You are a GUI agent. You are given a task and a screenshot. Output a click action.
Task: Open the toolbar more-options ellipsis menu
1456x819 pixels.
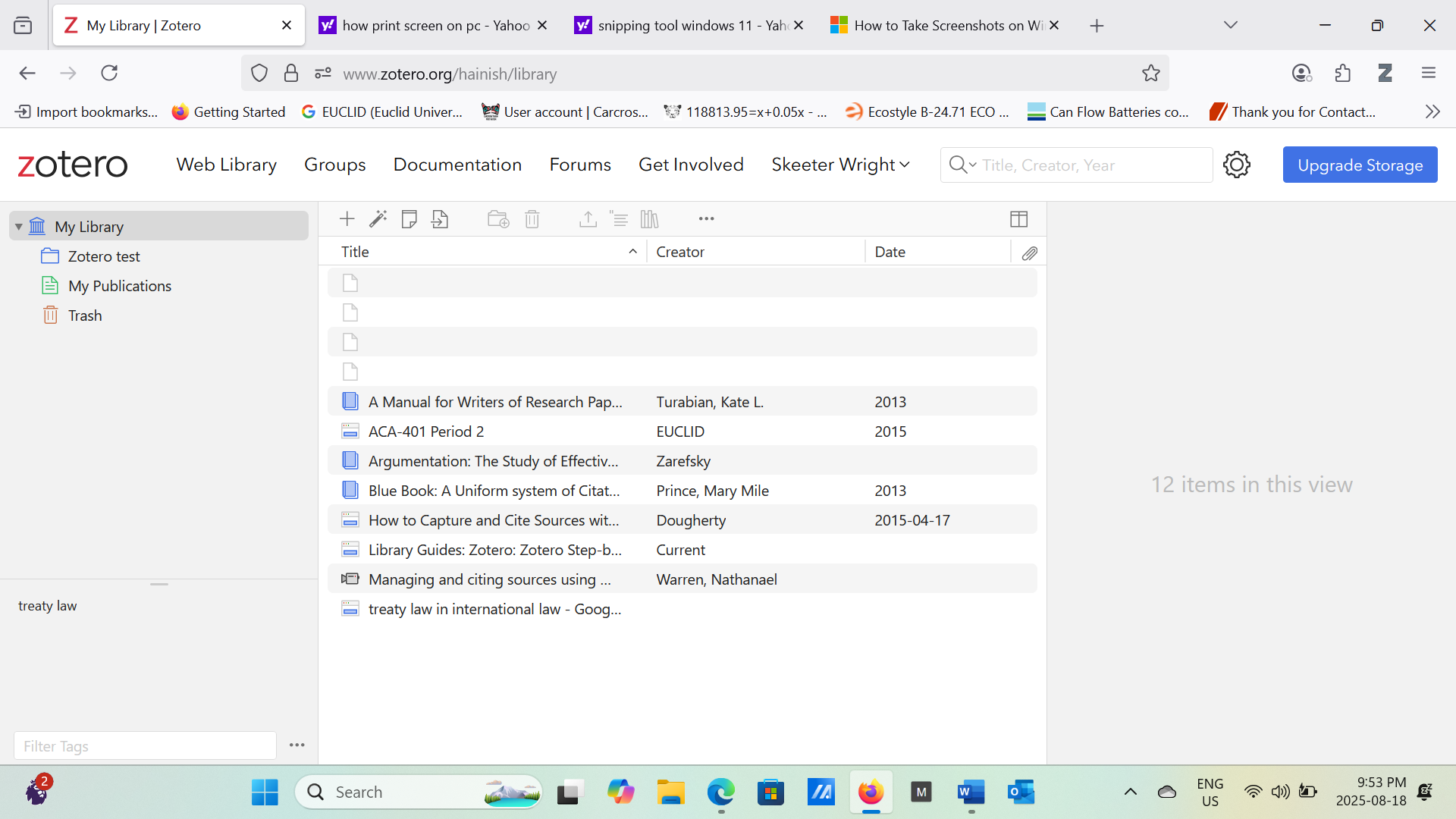(706, 219)
